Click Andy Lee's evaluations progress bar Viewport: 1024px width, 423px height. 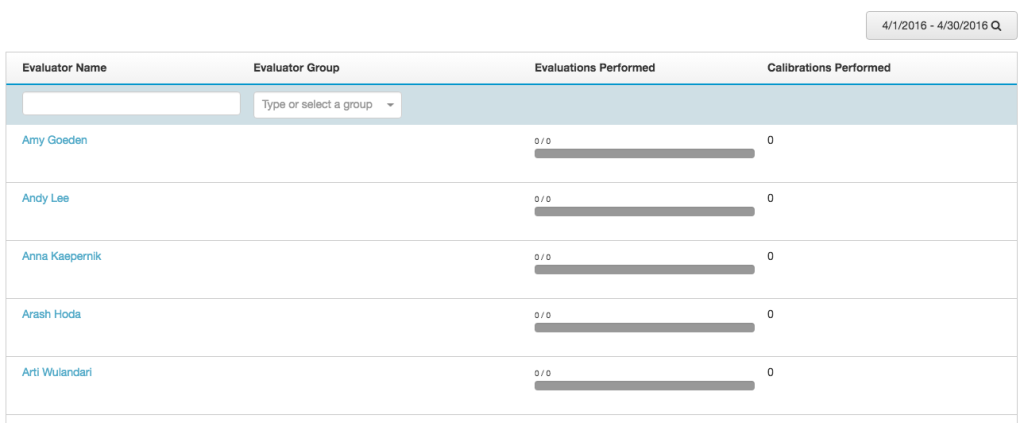tap(645, 212)
